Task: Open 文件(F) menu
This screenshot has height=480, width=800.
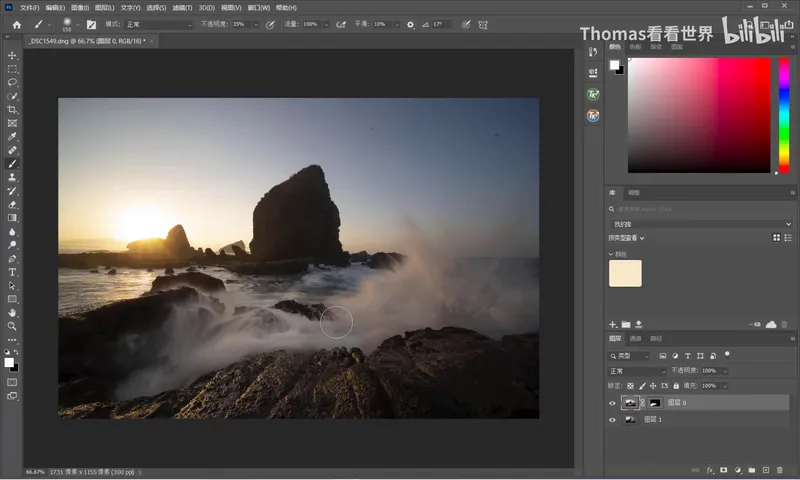Action: [30, 8]
